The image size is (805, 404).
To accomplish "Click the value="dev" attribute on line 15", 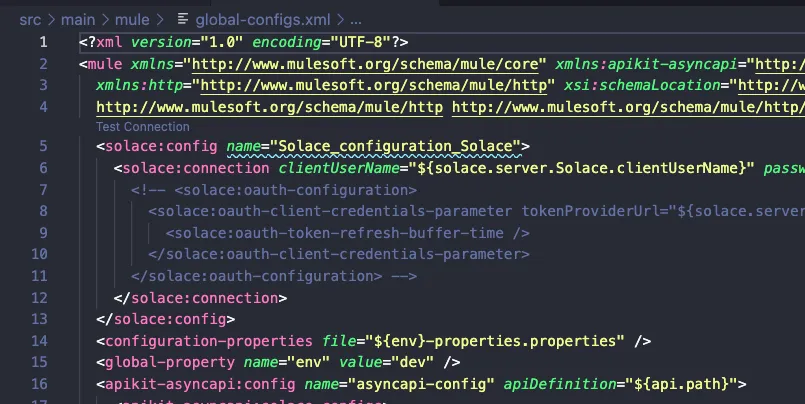I will point(386,362).
